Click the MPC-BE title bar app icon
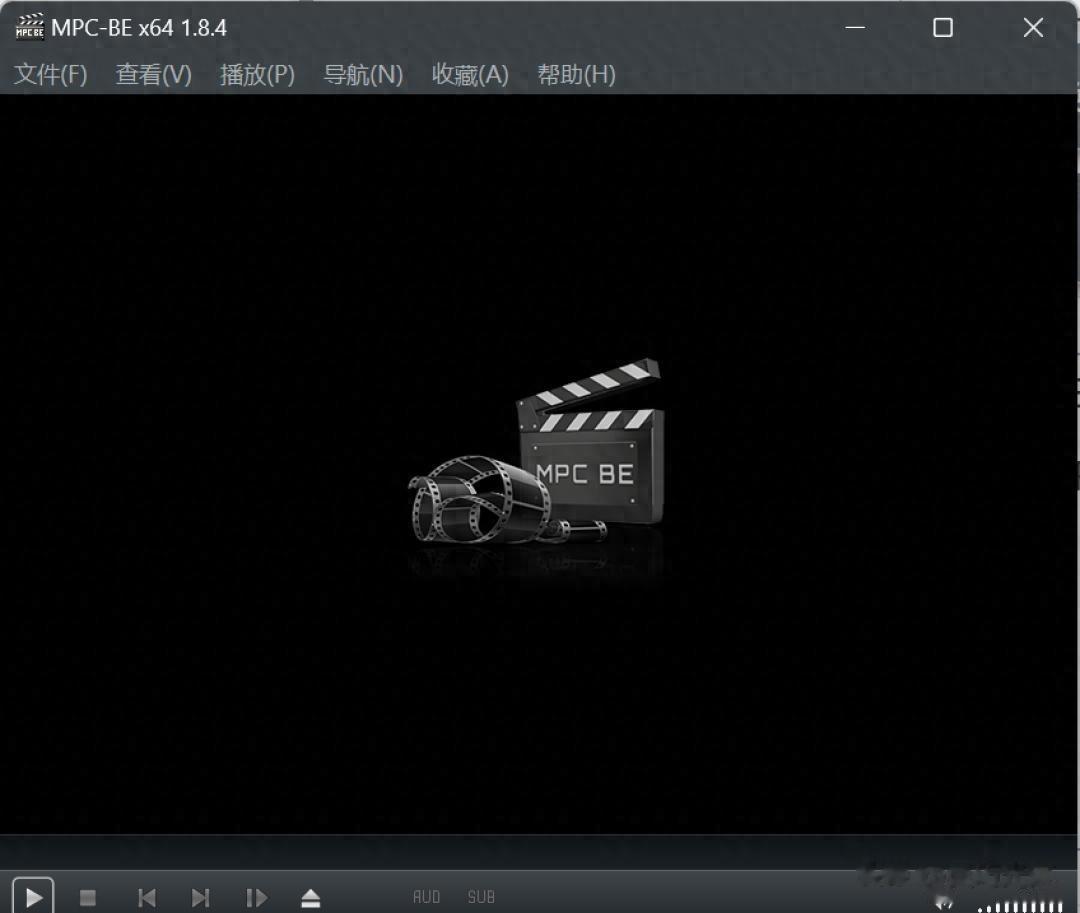1080x913 pixels. (30, 27)
